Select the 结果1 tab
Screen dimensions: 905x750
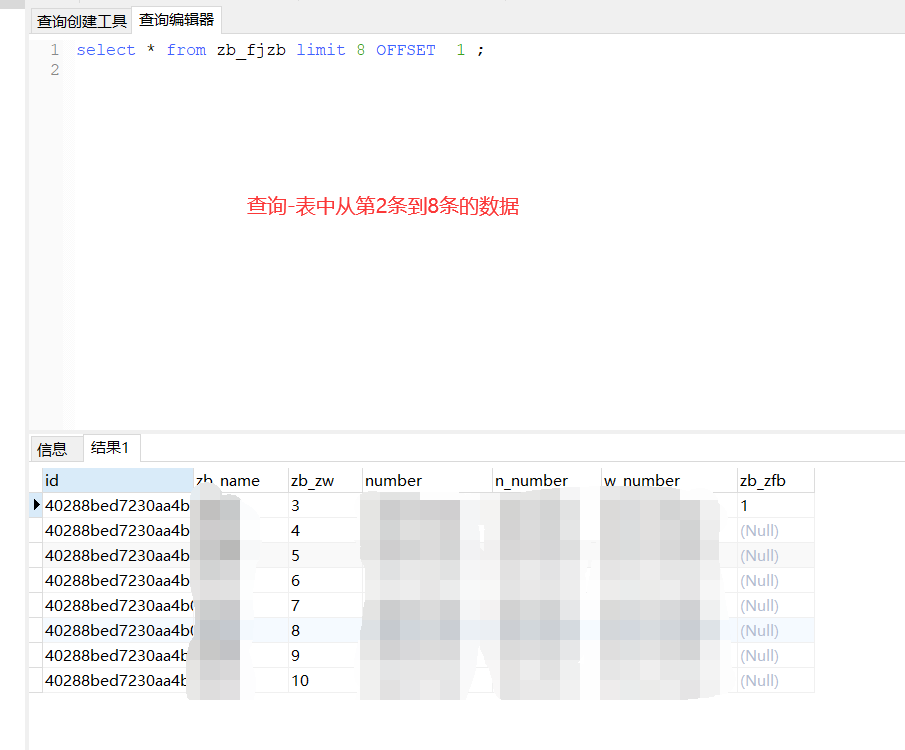pos(110,447)
